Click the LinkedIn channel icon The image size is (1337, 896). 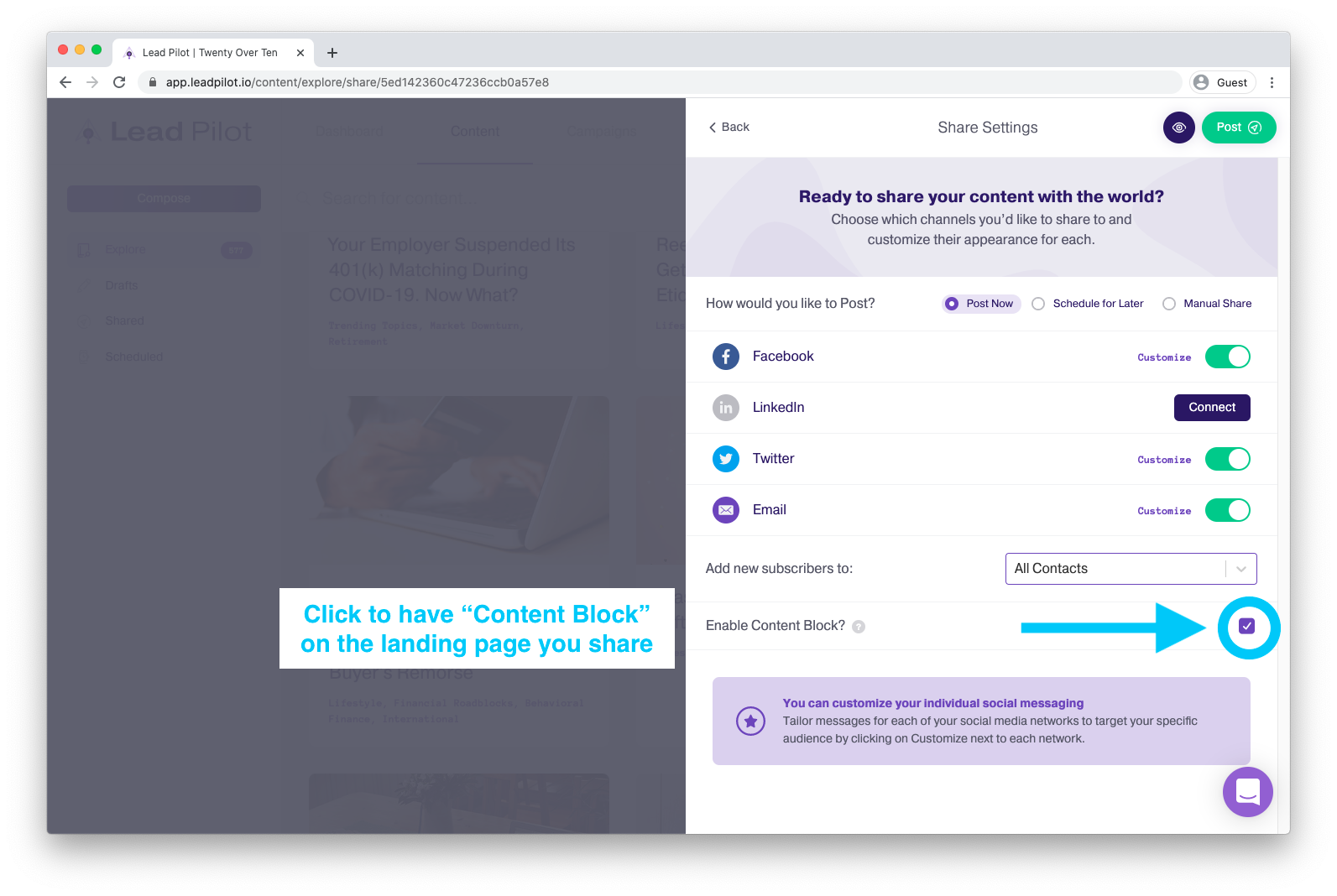point(726,408)
